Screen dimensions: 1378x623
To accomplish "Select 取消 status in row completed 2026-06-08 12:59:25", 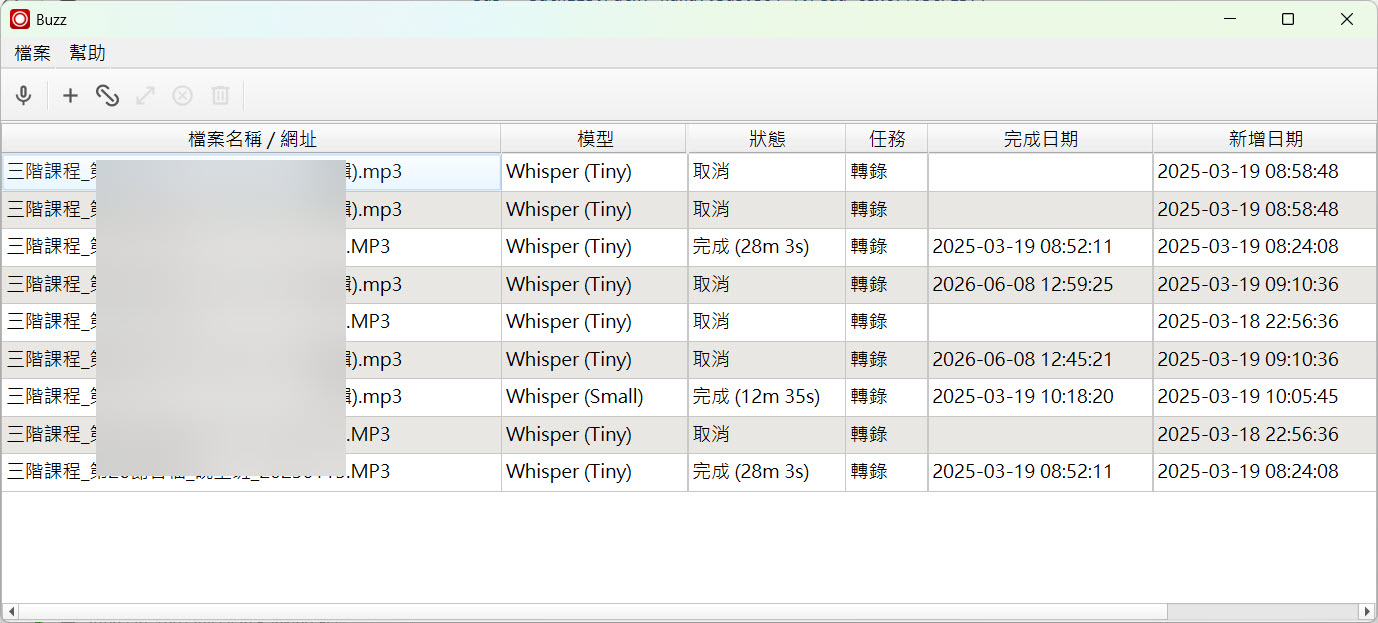I will (767, 285).
